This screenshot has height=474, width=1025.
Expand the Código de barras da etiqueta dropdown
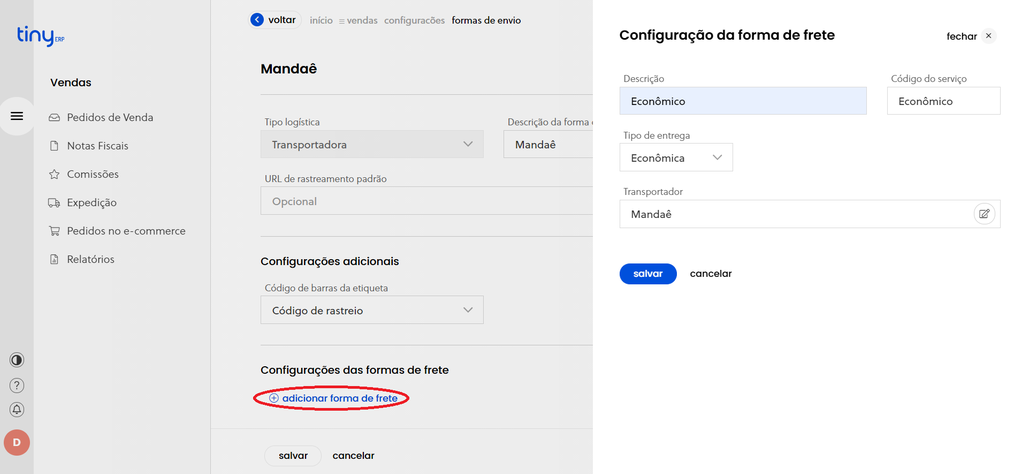pos(371,311)
